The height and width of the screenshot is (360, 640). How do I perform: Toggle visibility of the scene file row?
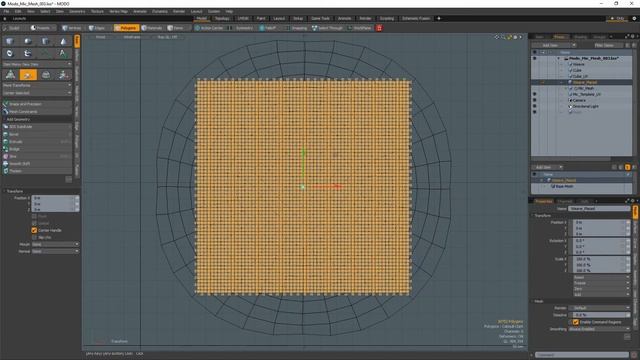[534, 58]
